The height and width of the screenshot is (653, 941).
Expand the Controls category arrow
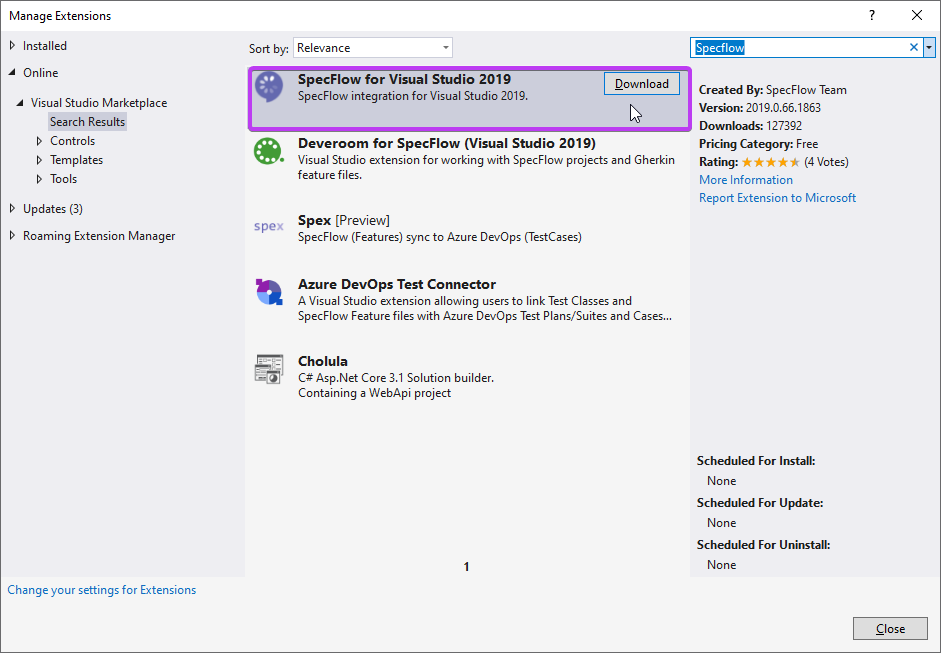(x=40, y=141)
